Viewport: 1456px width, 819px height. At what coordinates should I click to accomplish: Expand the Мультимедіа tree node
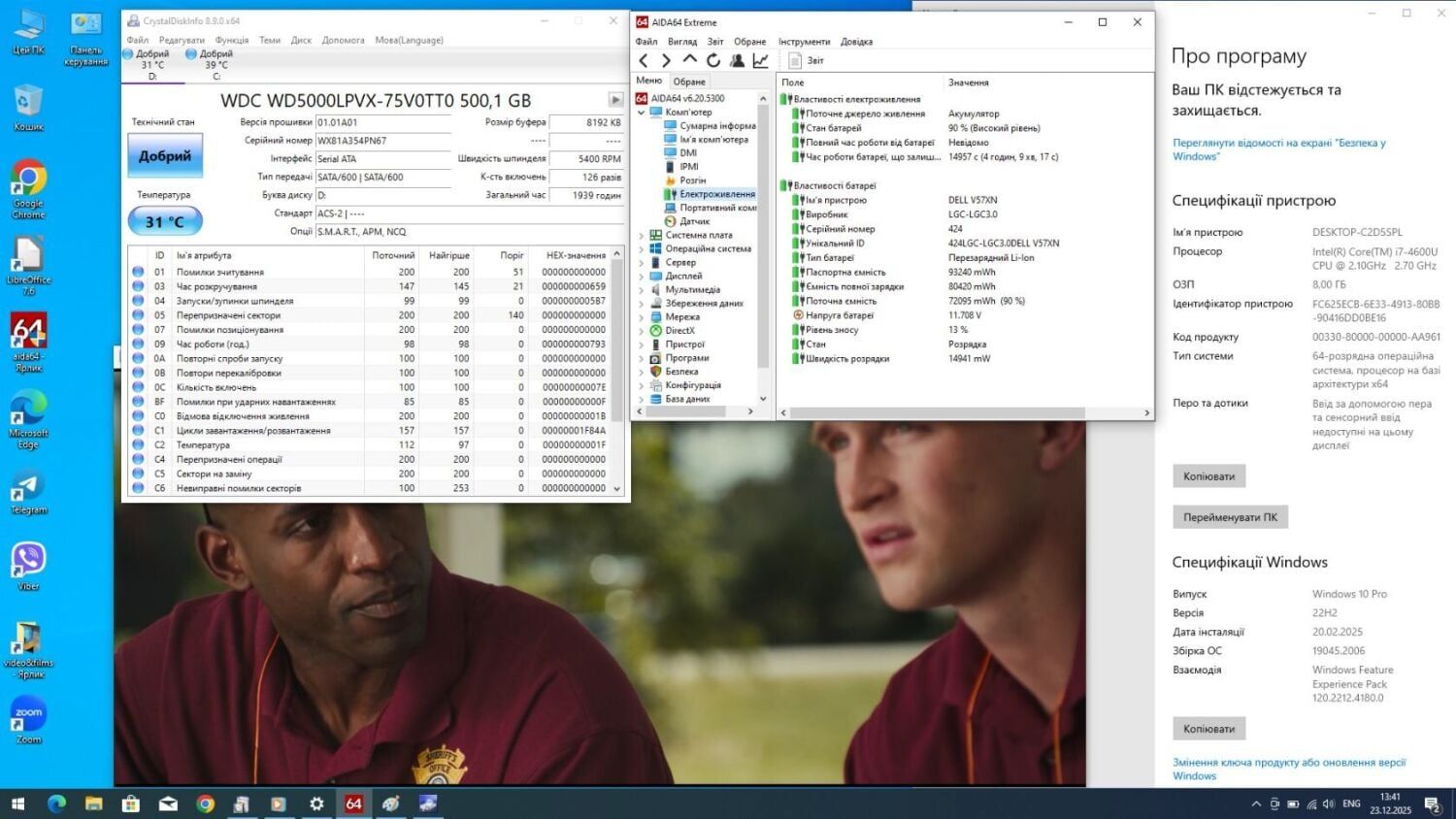[642, 289]
